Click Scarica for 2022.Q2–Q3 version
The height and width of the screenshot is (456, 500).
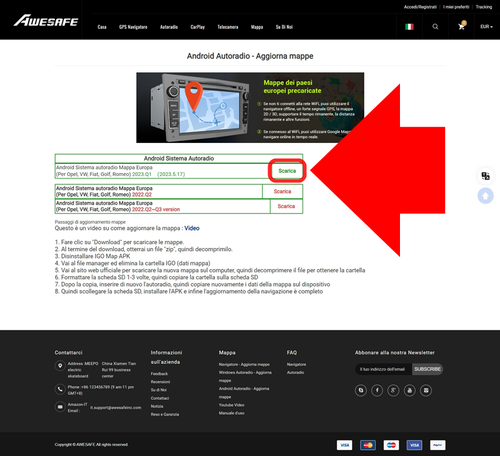(286, 206)
